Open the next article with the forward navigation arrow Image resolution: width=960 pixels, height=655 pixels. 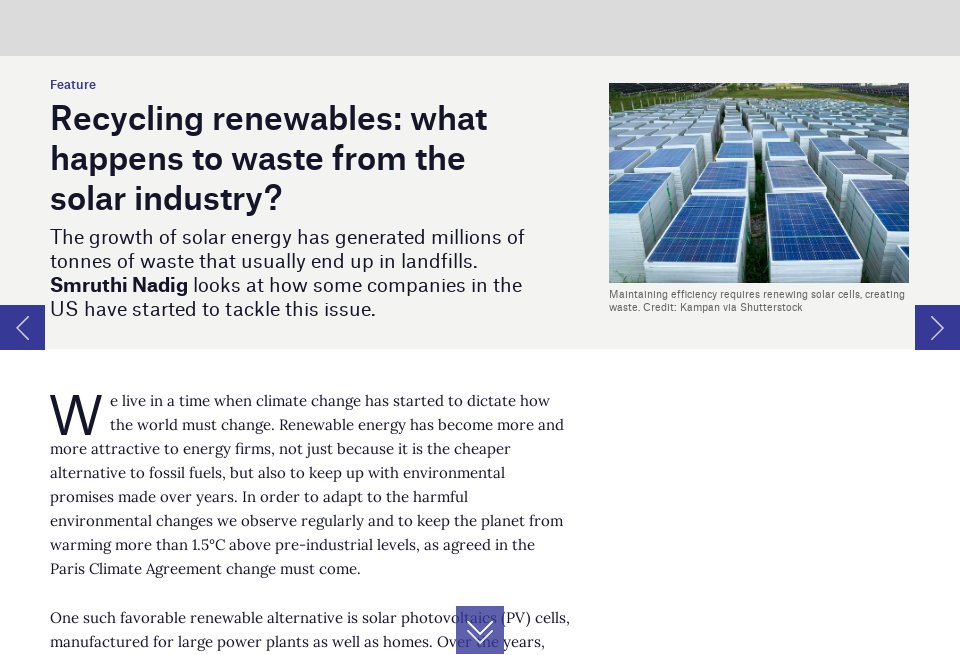coord(937,328)
